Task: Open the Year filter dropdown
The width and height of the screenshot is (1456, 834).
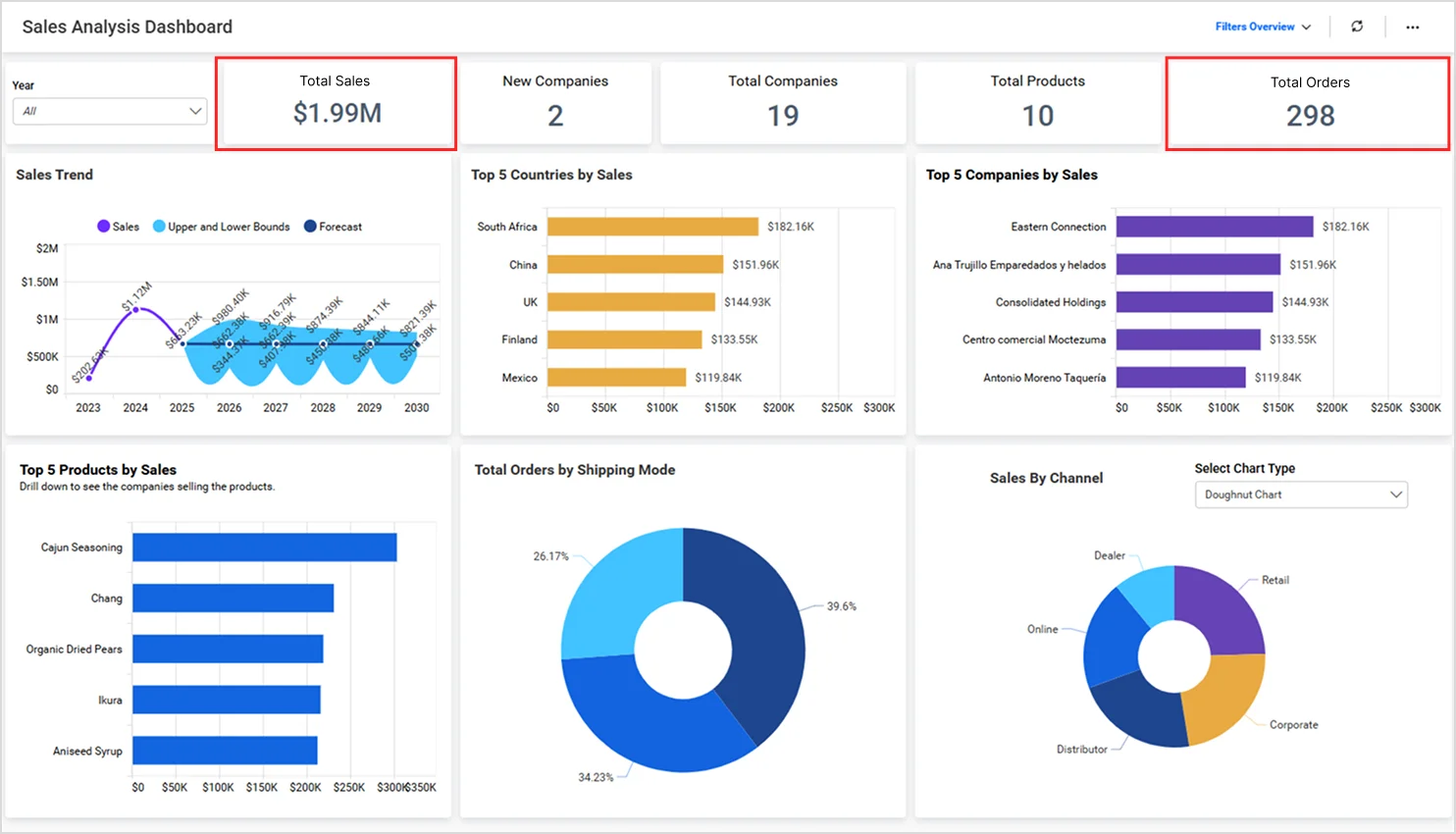Action: click(x=108, y=111)
